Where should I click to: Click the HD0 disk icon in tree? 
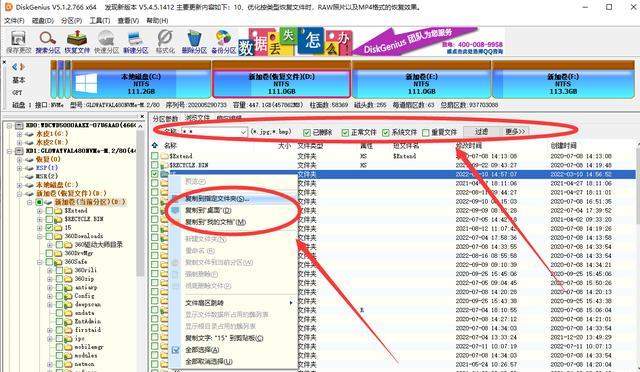[x=20, y=125]
